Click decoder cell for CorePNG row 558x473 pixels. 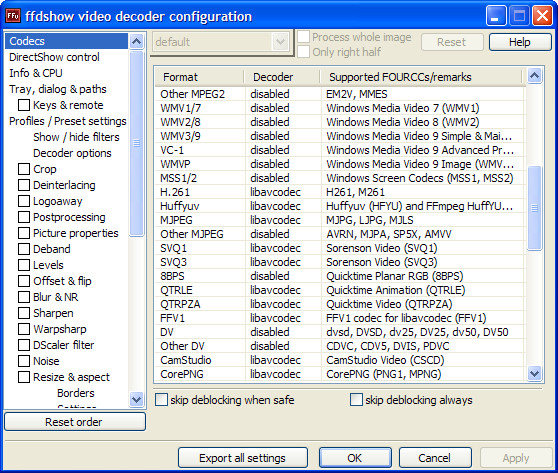pyautogui.click(x=283, y=374)
